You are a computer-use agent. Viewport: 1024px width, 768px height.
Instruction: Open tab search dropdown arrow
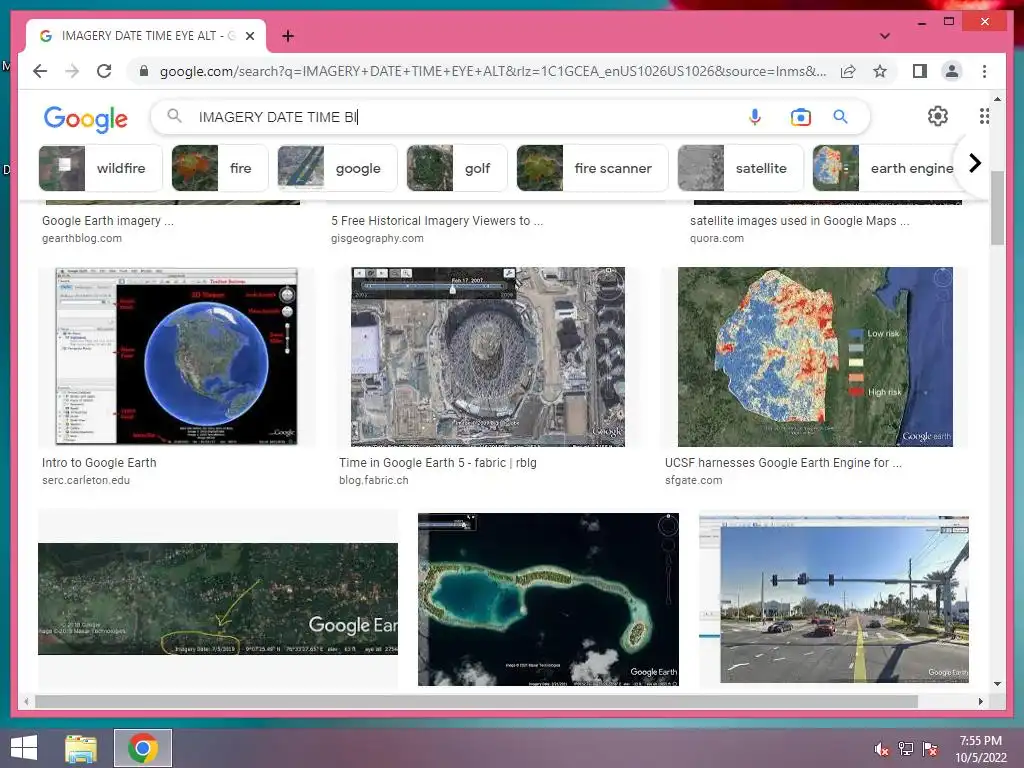point(885,36)
